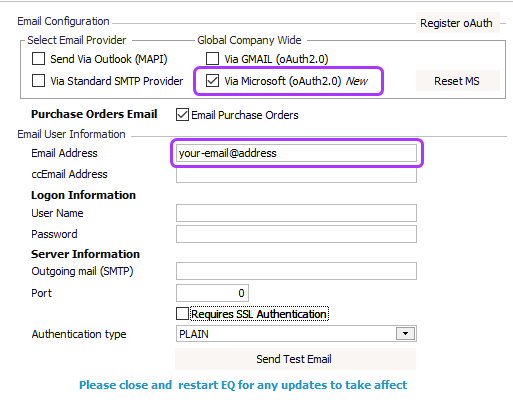The width and height of the screenshot is (513, 400).
Task: Select the Outgoing mail (SMTP) field
Action: tap(296, 271)
